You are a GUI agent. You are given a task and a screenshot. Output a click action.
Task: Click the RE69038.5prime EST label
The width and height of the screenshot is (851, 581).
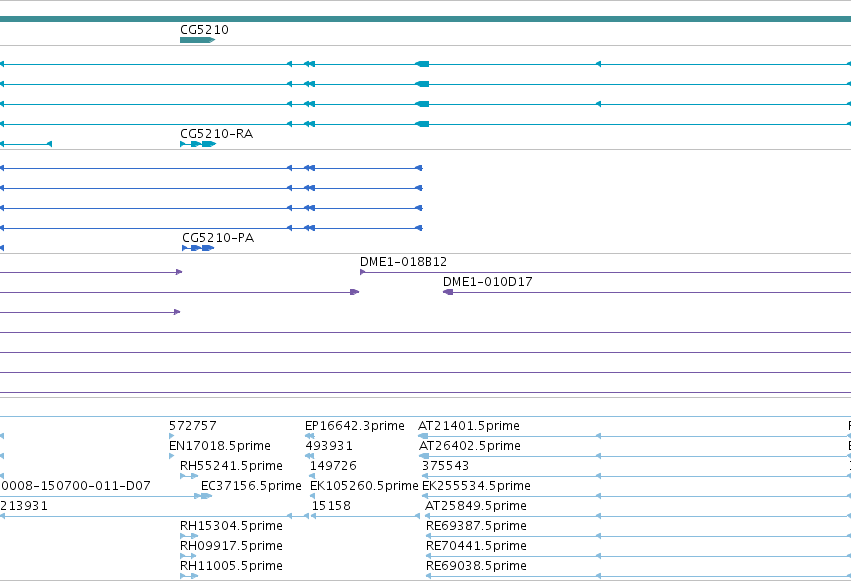coord(476,566)
